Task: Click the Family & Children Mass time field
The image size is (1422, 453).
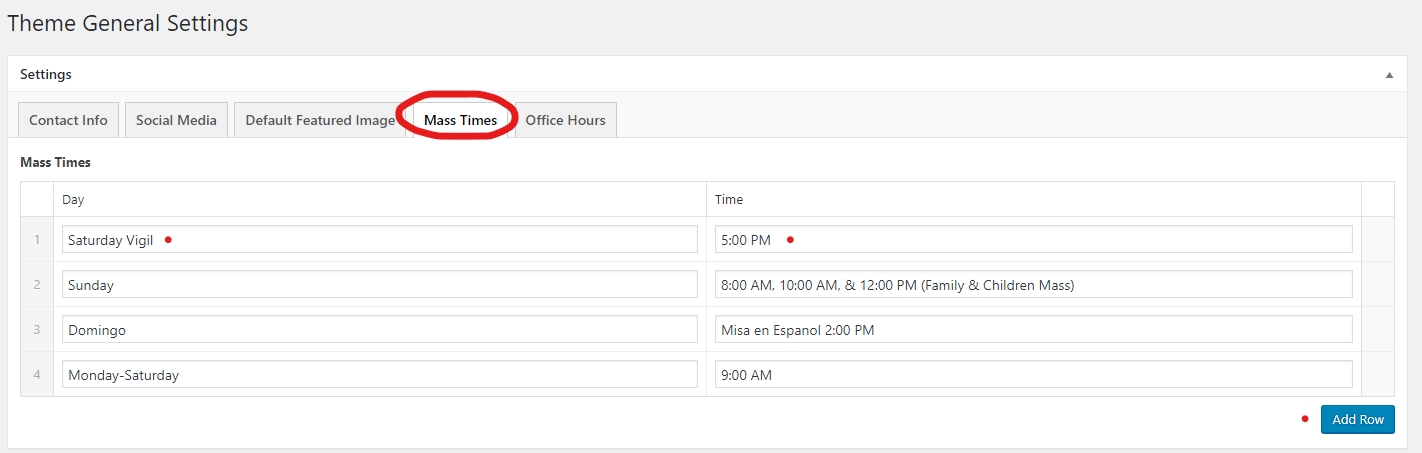Action: click(1033, 285)
